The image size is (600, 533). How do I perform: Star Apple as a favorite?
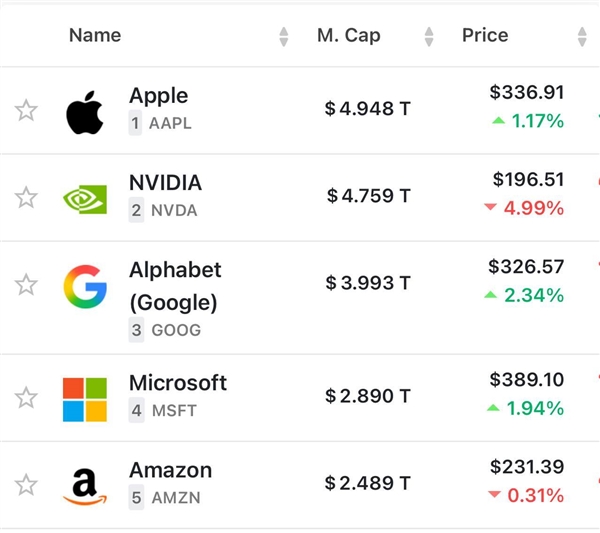pos(26,110)
